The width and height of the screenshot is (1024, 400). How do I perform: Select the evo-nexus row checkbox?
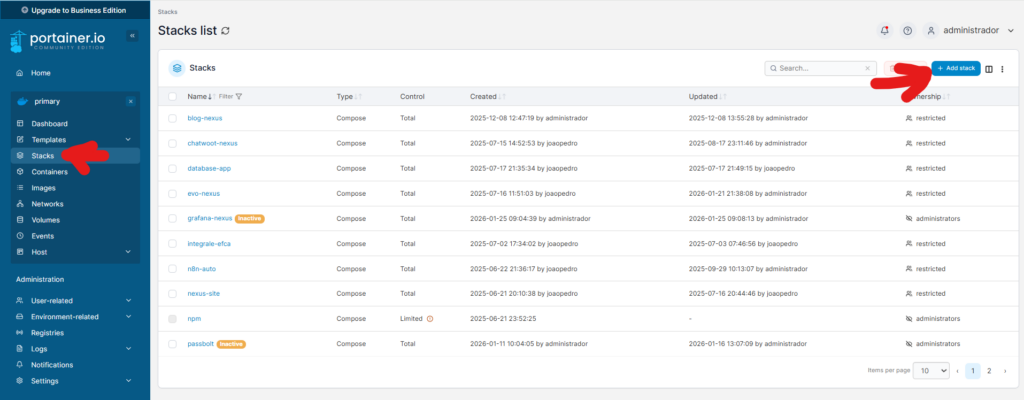(x=173, y=193)
